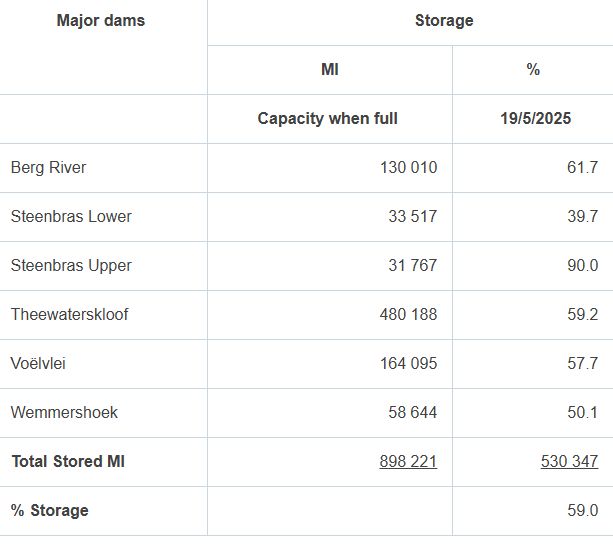The image size is (613, 558).
Task: Click the underlined 530 347 stored total
Action: (x=570, y=461)
